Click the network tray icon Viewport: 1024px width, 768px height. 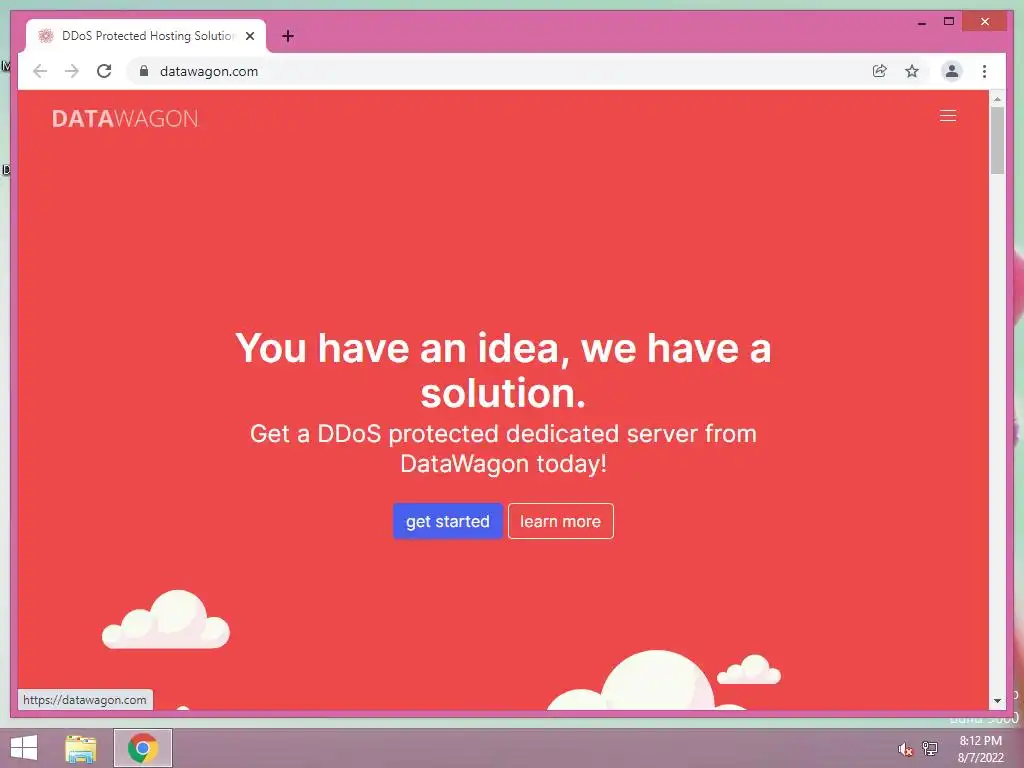[x=929, y=748]
